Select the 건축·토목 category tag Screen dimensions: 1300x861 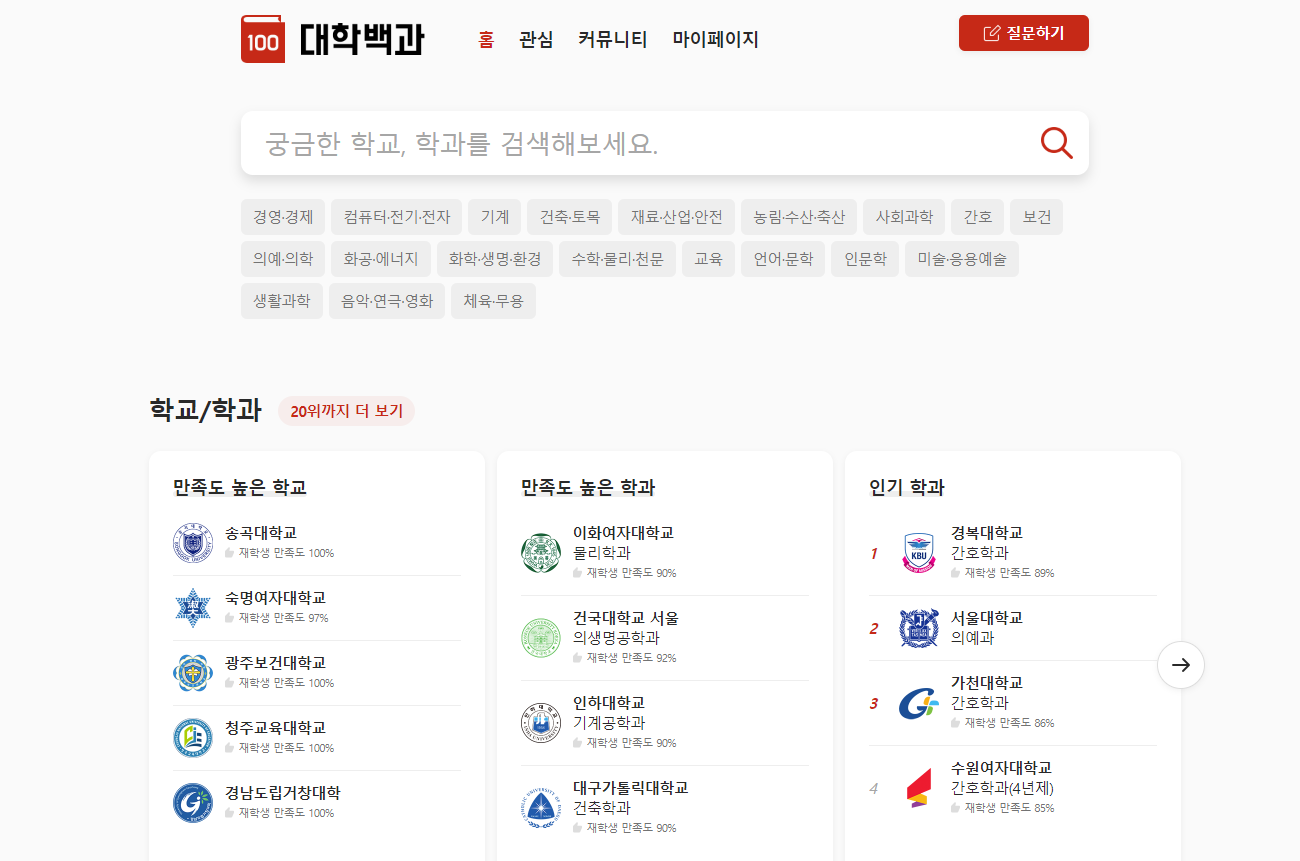click(570, 217)
